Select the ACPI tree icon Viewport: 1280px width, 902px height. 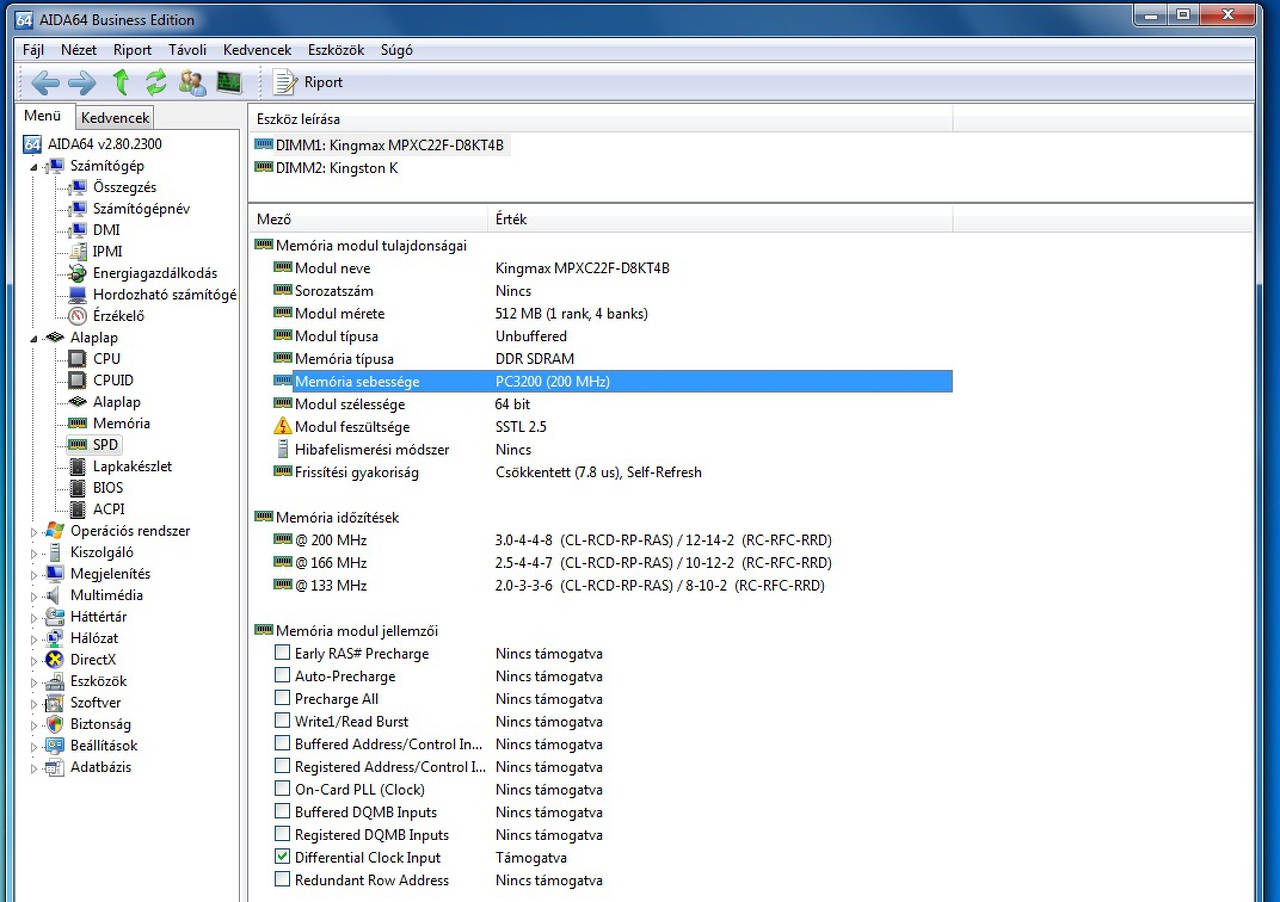(78, 509)
